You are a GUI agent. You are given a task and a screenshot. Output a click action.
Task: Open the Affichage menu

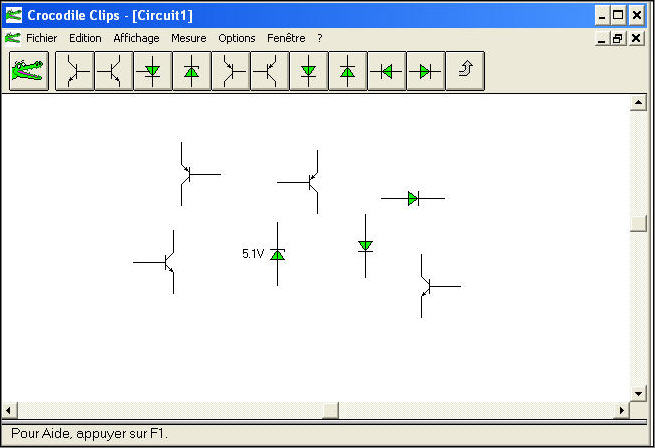[x=136, y=38]
